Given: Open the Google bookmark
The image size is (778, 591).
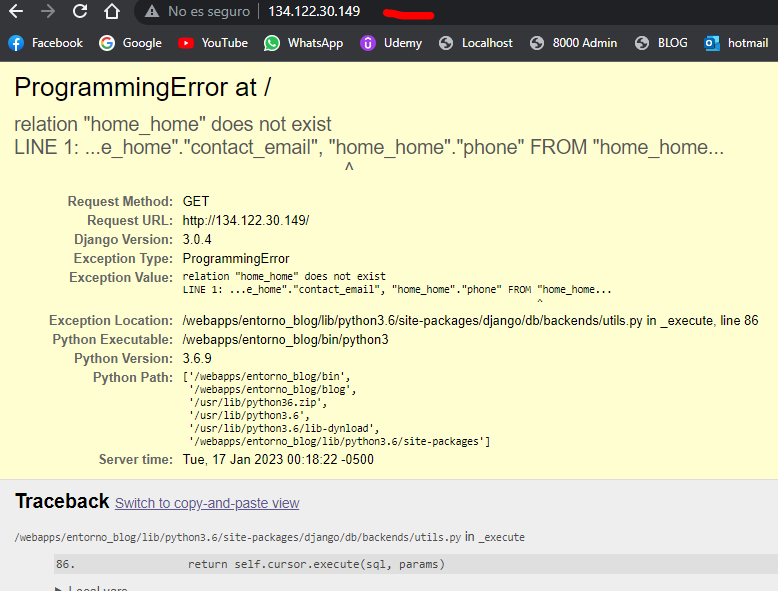Looking at the screenshot, I should pos(130,43).
